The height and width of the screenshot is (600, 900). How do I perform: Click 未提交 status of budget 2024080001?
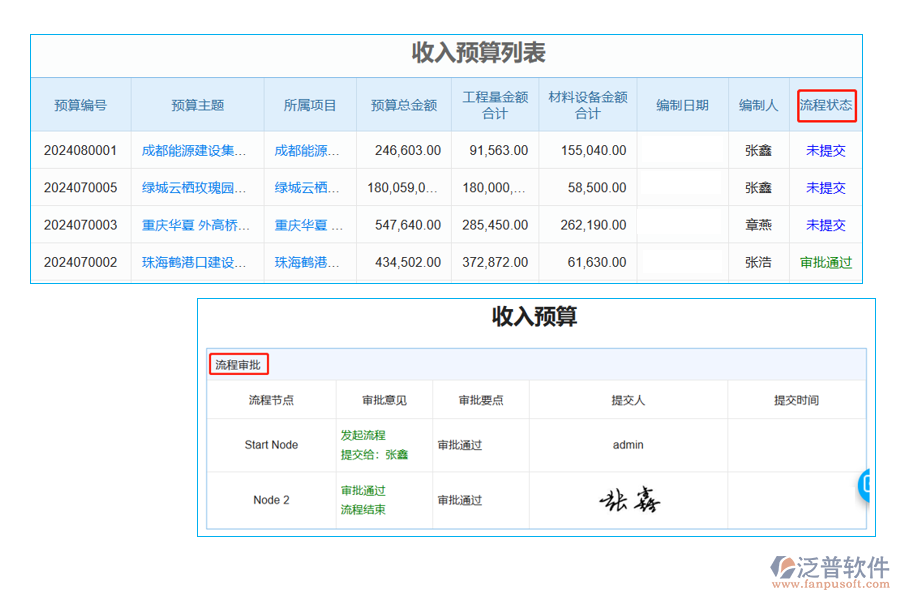(x=825, y=150)
